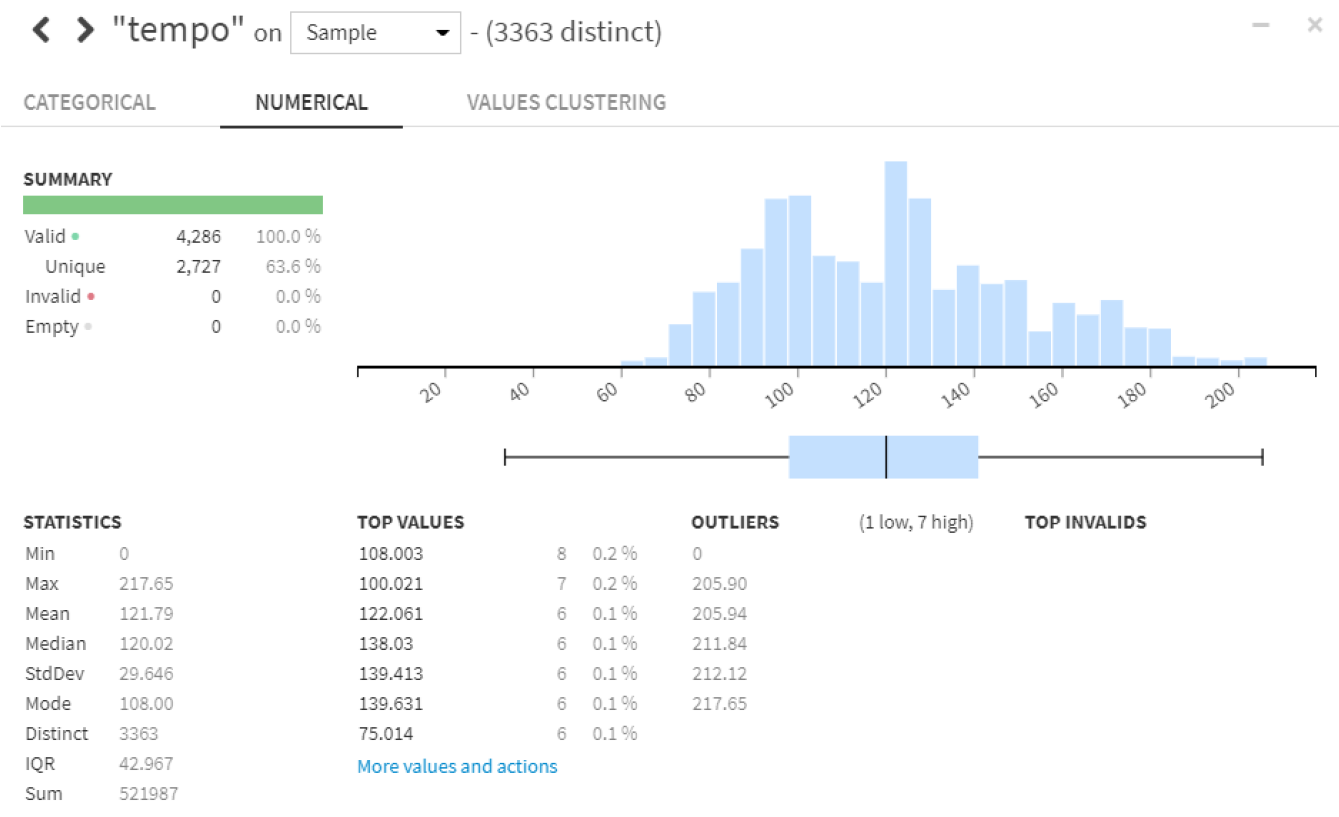Click the IQR value 42.967
This screenshot has height=817, width=1339.
[x=146, y=764]
